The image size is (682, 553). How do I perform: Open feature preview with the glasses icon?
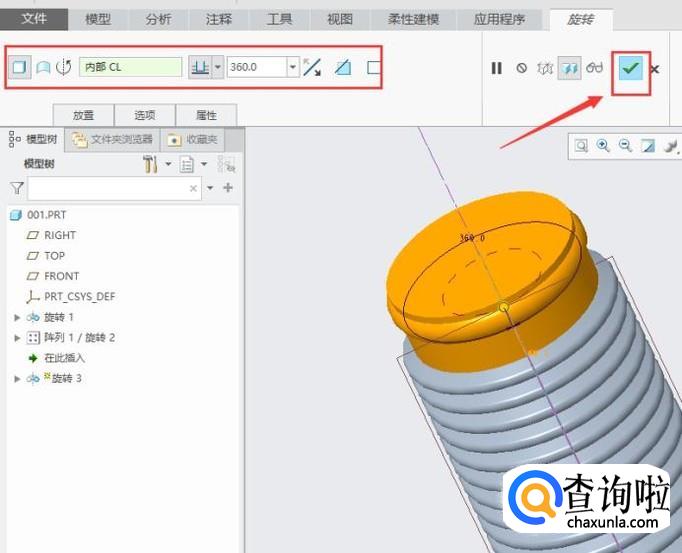tap(595, 68)
